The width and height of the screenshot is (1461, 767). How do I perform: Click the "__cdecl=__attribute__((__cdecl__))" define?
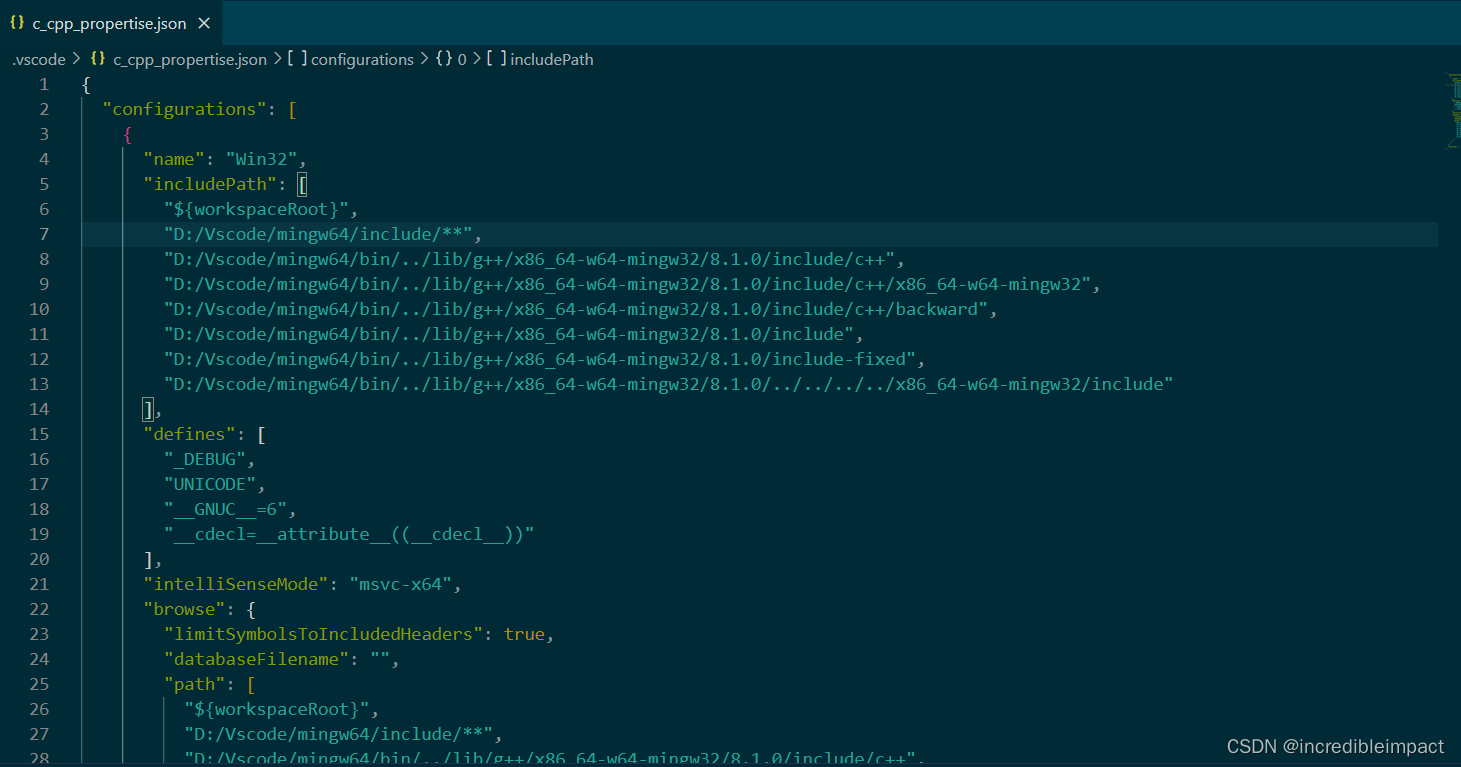tap(349, 534)
